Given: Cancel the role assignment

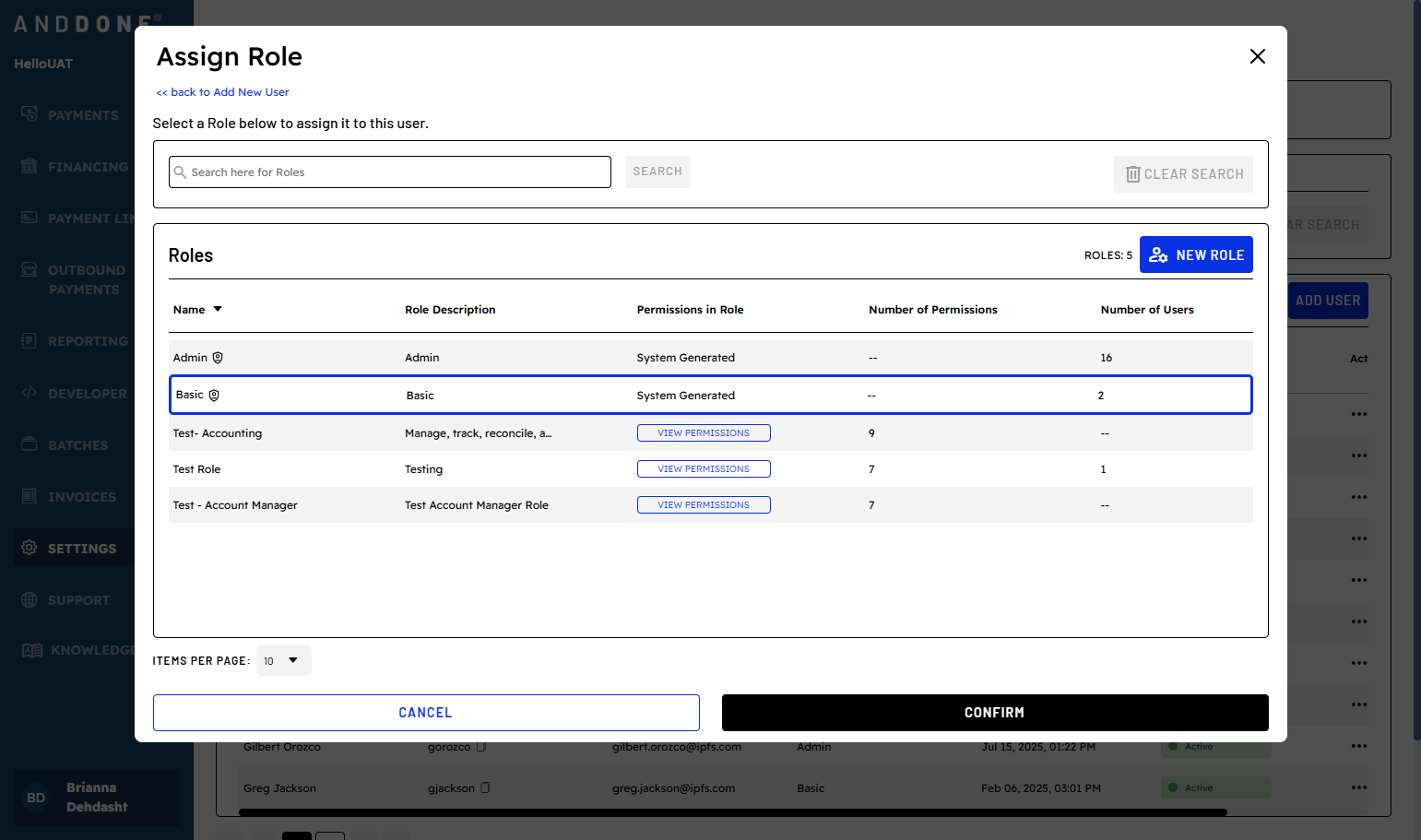Looking at the screenshot, I should click(426, 713).
